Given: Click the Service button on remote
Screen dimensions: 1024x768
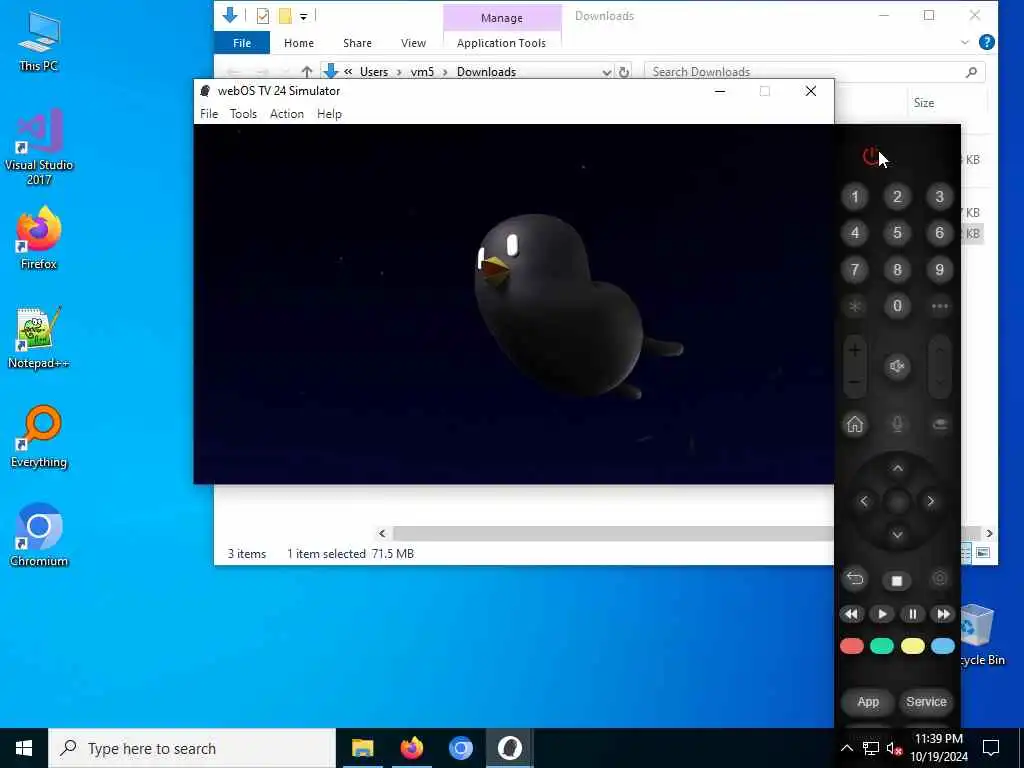Looking at the screenshot, I should click(926, 702).
